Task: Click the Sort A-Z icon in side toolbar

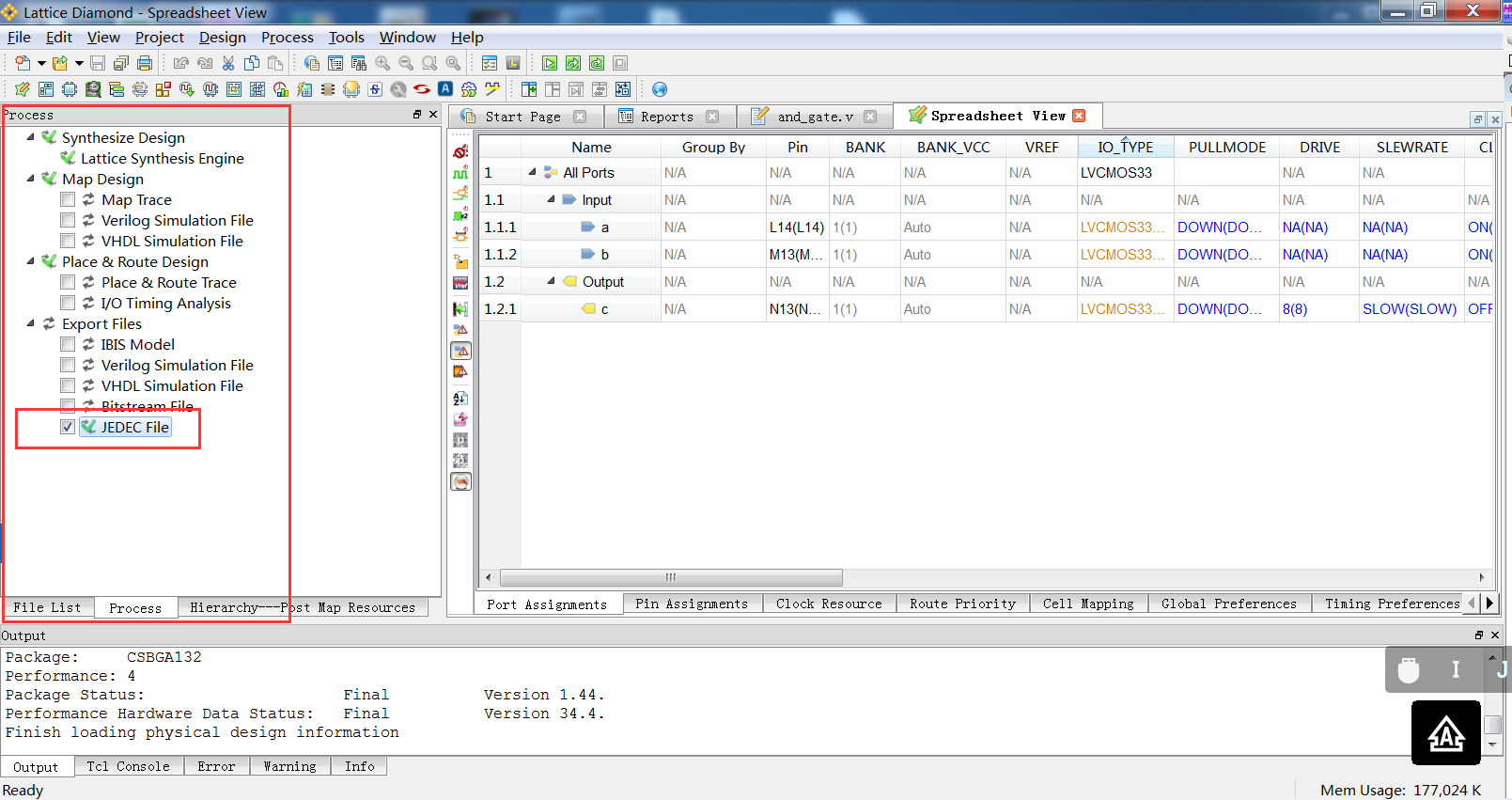Action: (460, 399)
